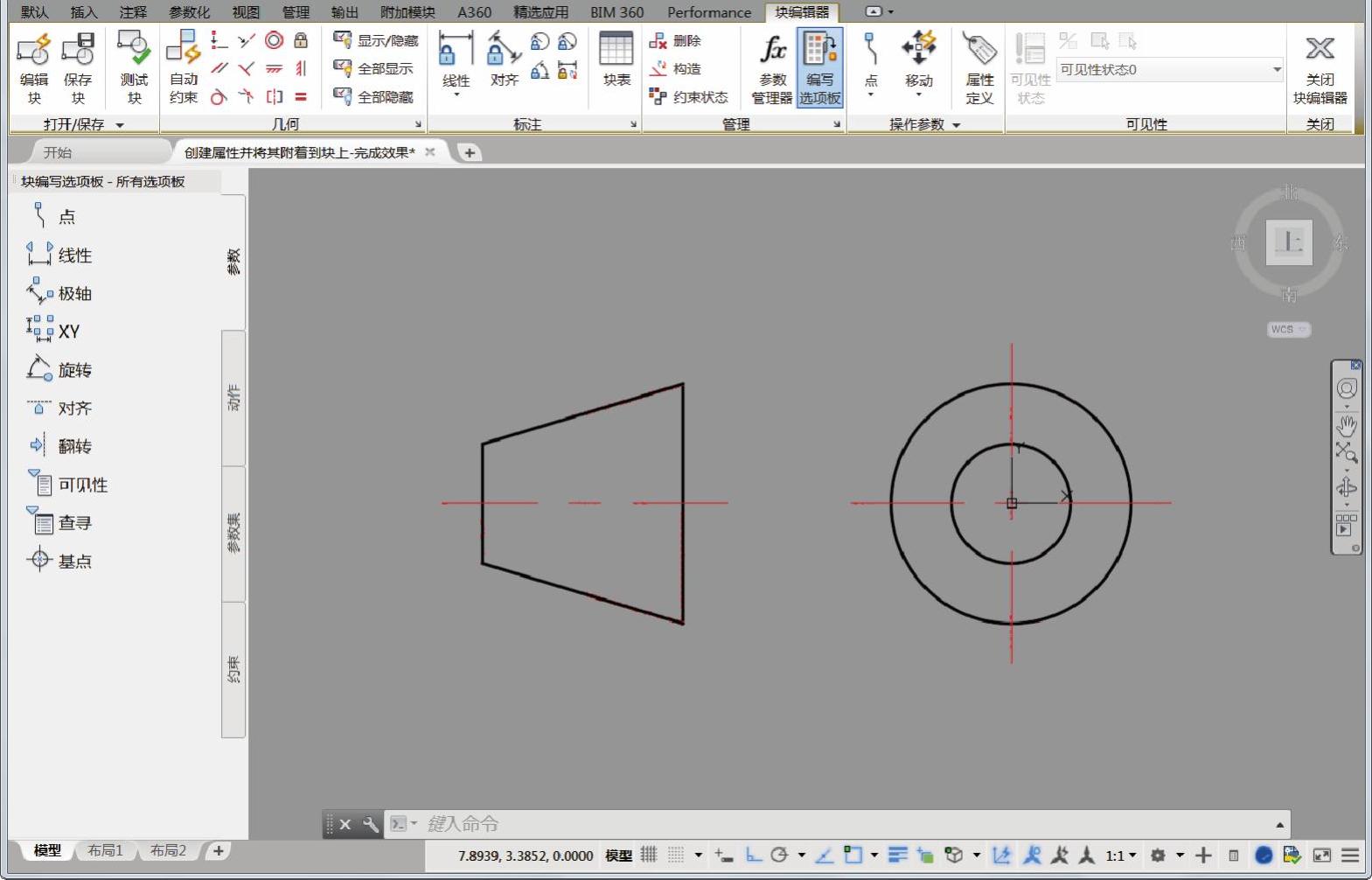
Task: Switch to the 布局1 layout tab
Action: click(106, 850)
